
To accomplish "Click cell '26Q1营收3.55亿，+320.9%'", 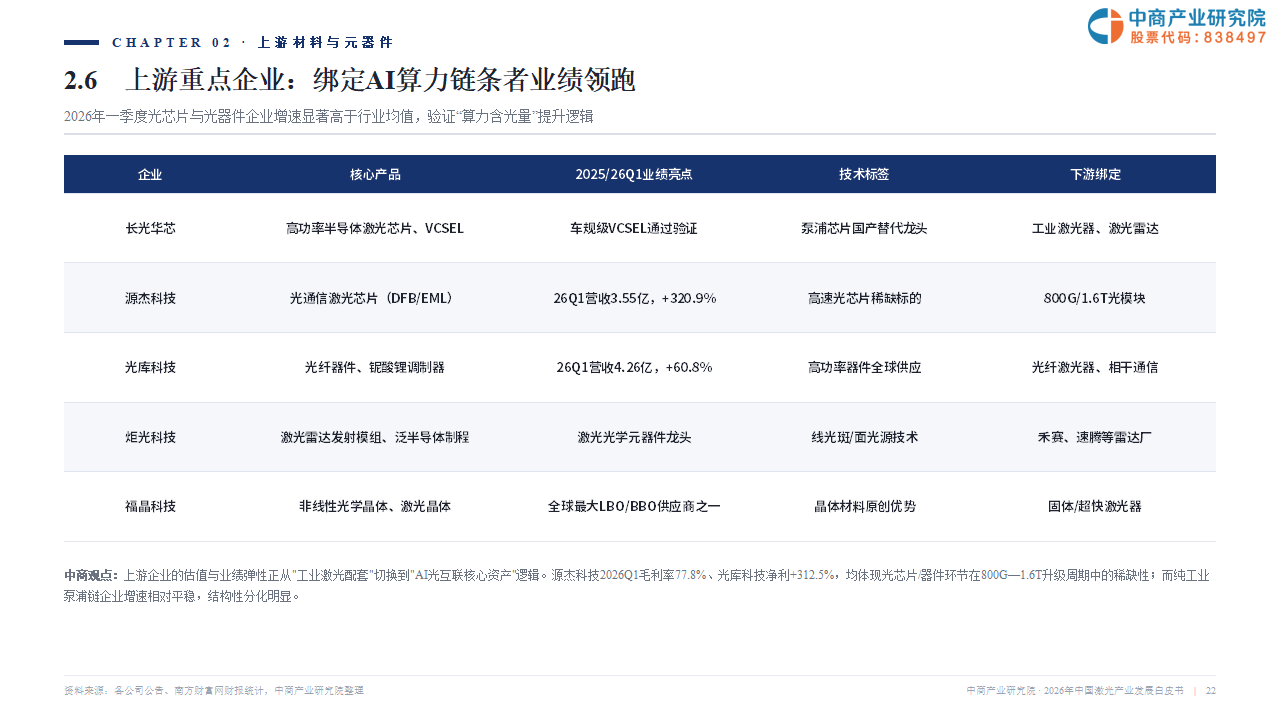I will [634, 298].
